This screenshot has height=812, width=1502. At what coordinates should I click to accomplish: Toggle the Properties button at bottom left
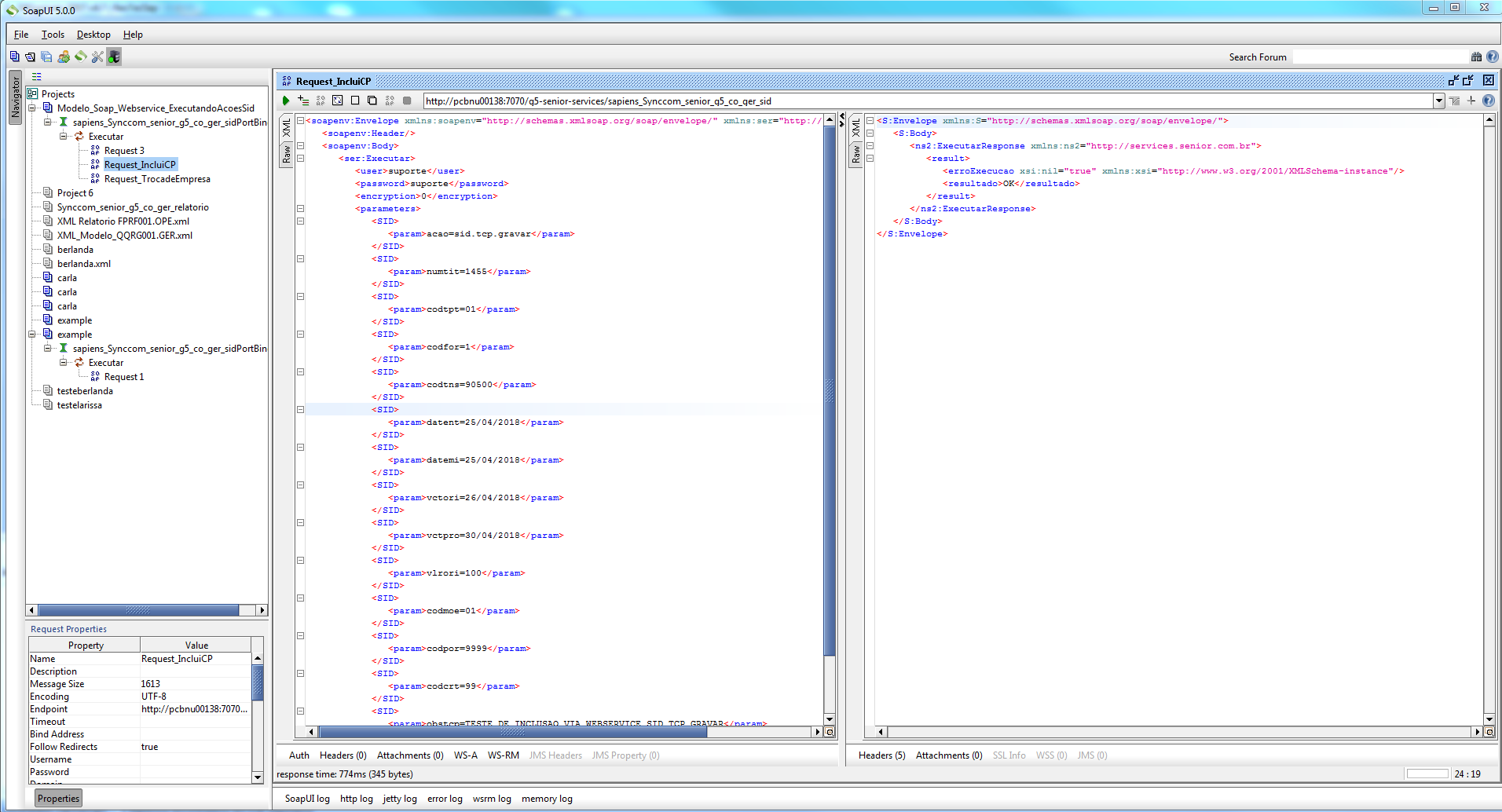59,799
